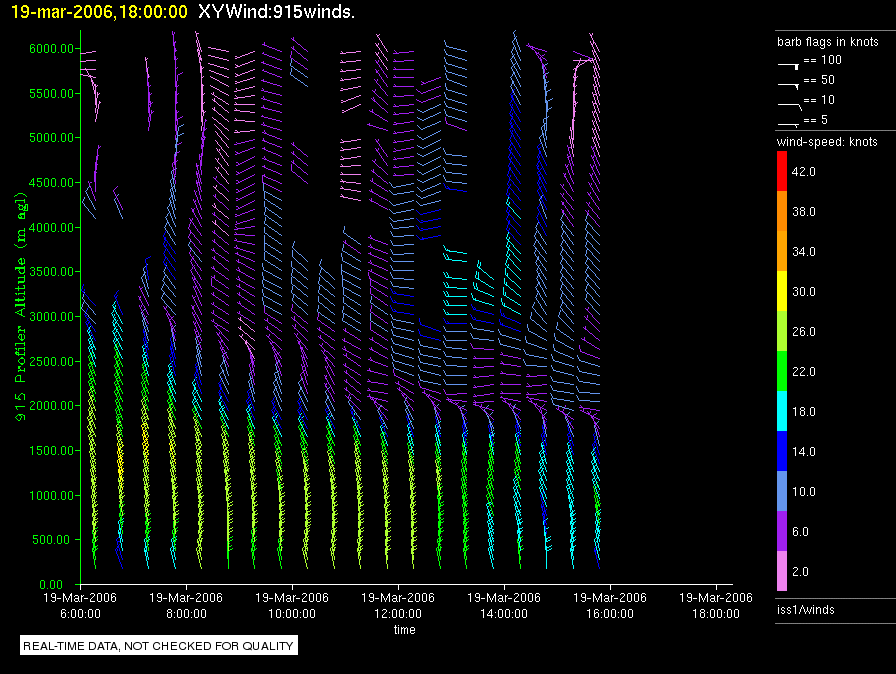Click the 10-knot barb flag symbol
The width and height of the screenshot is (896, 674).
[788, 104]
